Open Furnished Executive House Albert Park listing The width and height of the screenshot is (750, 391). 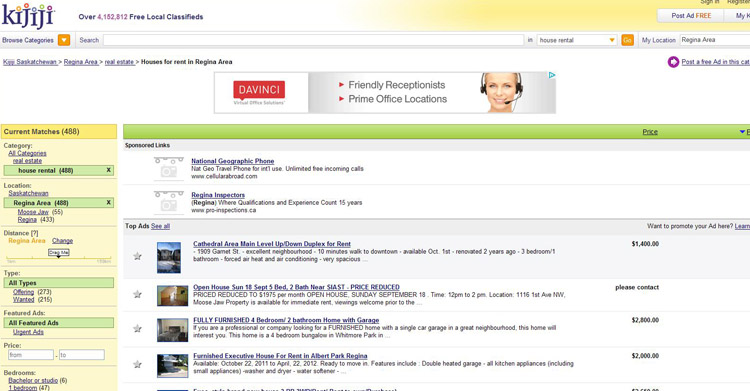[280, 356]
